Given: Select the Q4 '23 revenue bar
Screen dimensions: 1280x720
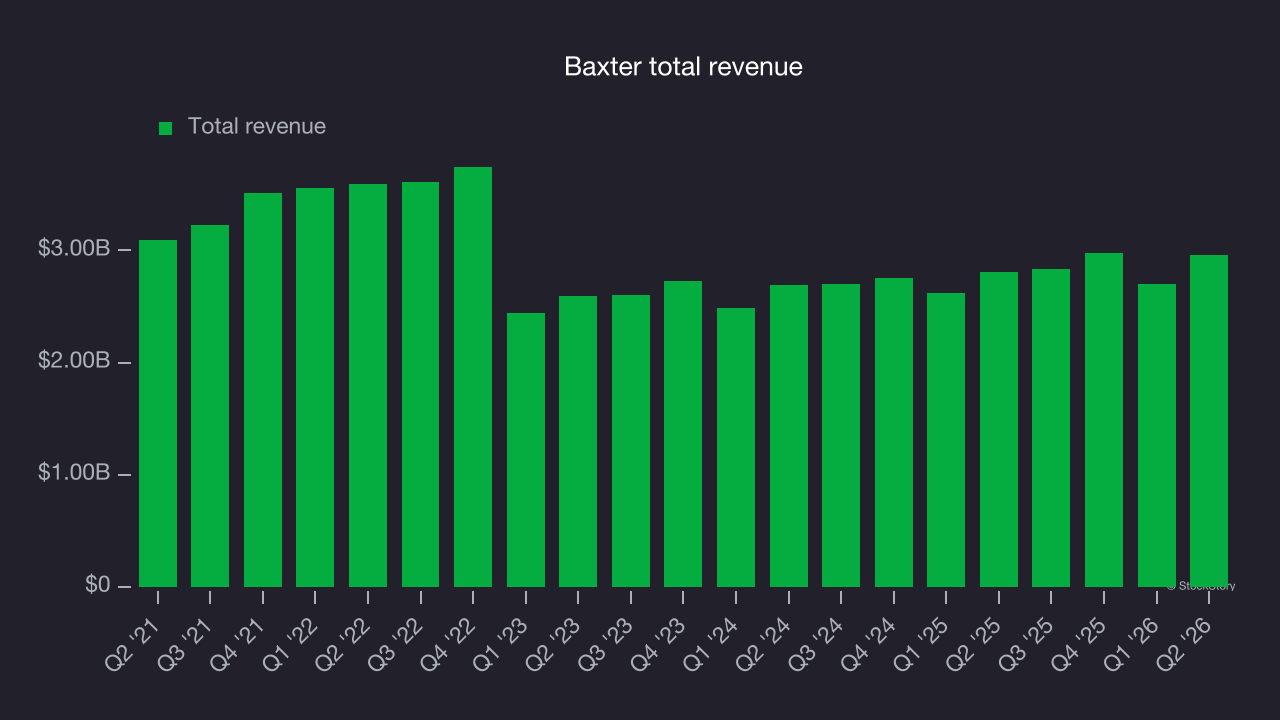Looking at the screenshot, I should point(683,434).
